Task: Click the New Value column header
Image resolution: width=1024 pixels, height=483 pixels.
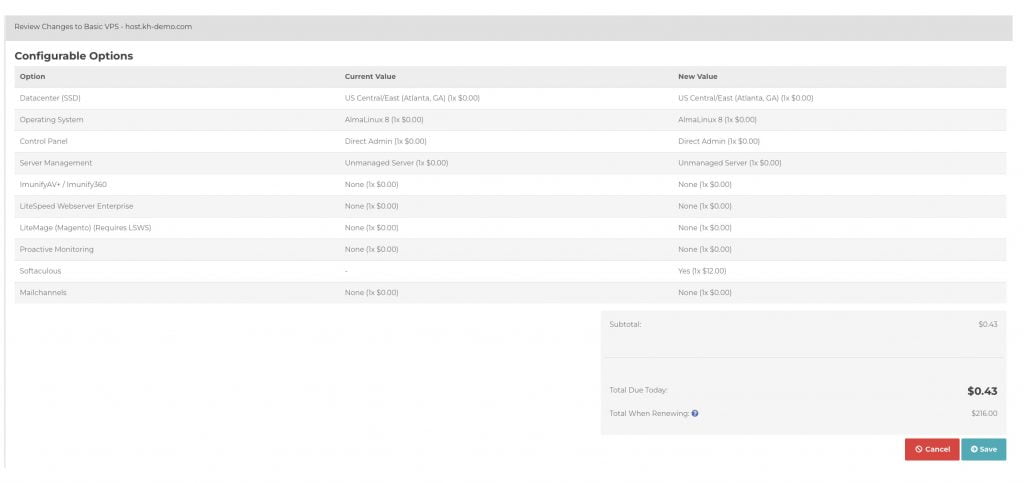Action: [697, 76]
